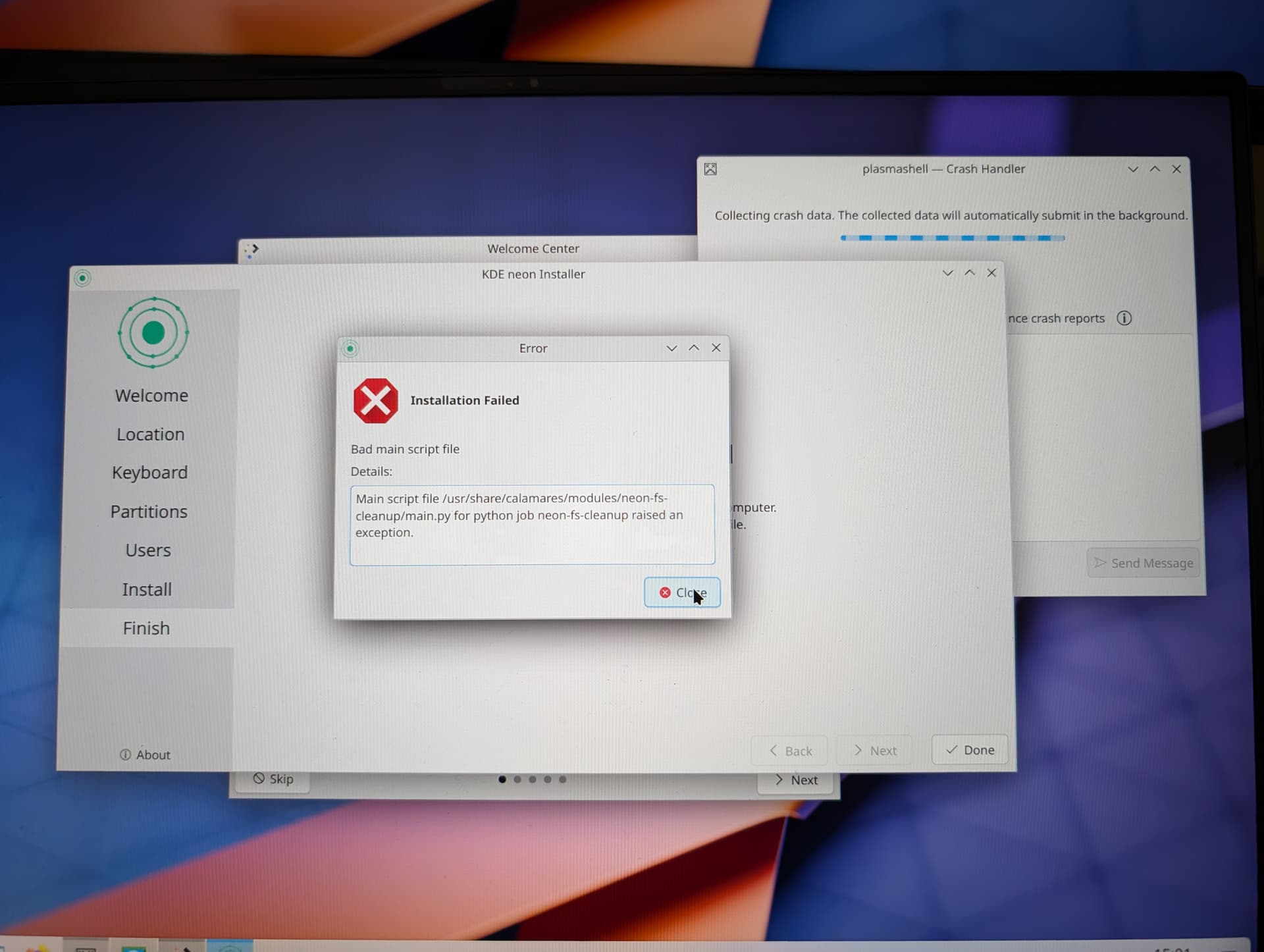
Task: Select the last page dot in Welcome Center
Action: (x=562, y=780)
